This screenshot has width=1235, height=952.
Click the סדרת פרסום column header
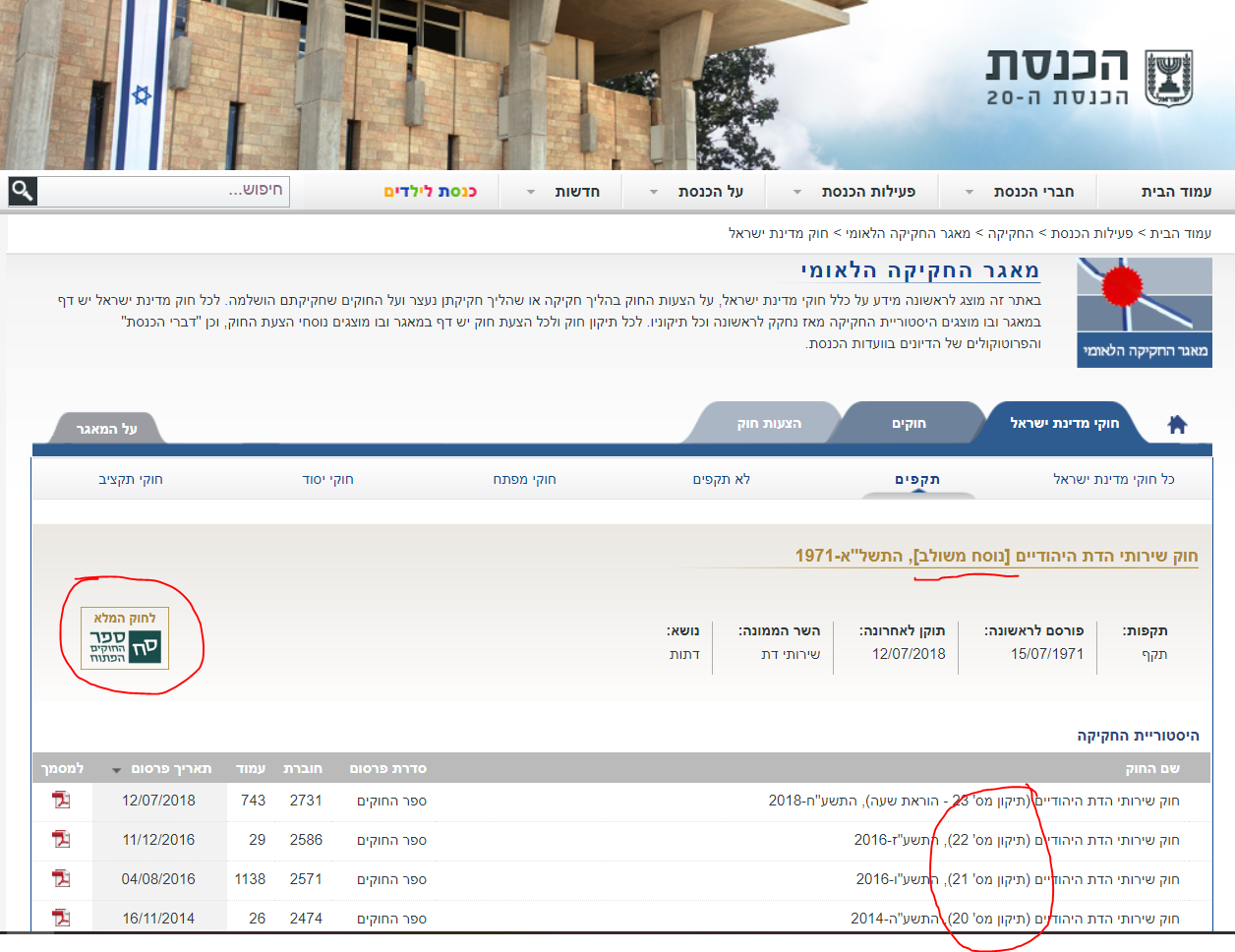[388, 768]
